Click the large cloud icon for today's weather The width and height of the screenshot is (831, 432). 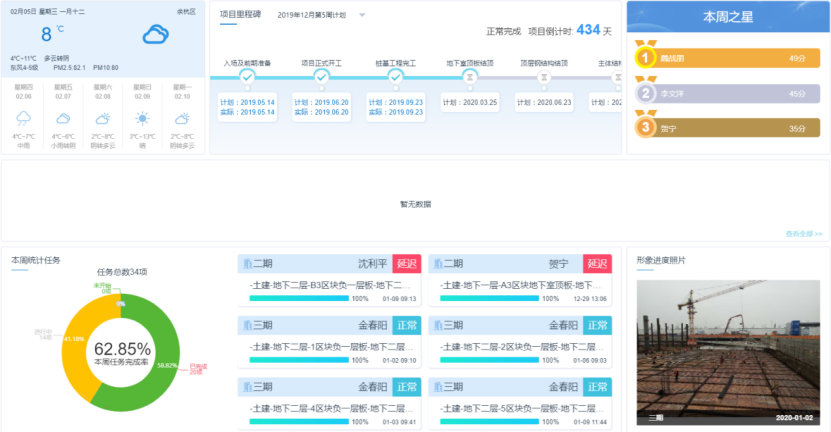(x=155, y=36)
